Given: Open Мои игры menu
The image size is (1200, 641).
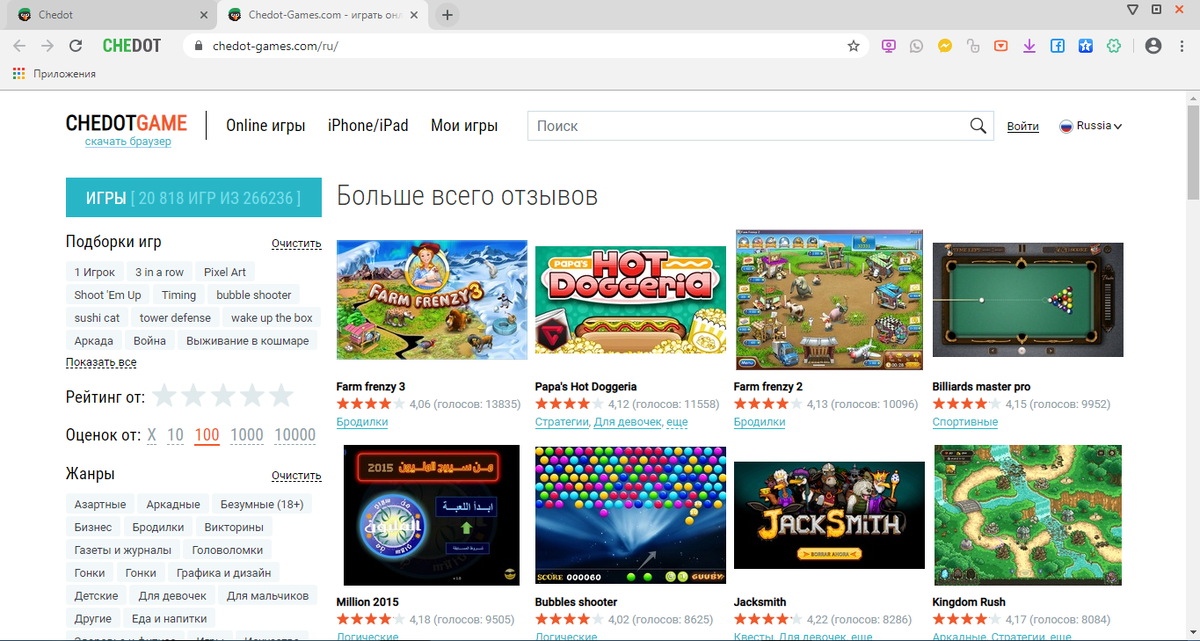Looking at the screenshot, I should pos(464,126).
